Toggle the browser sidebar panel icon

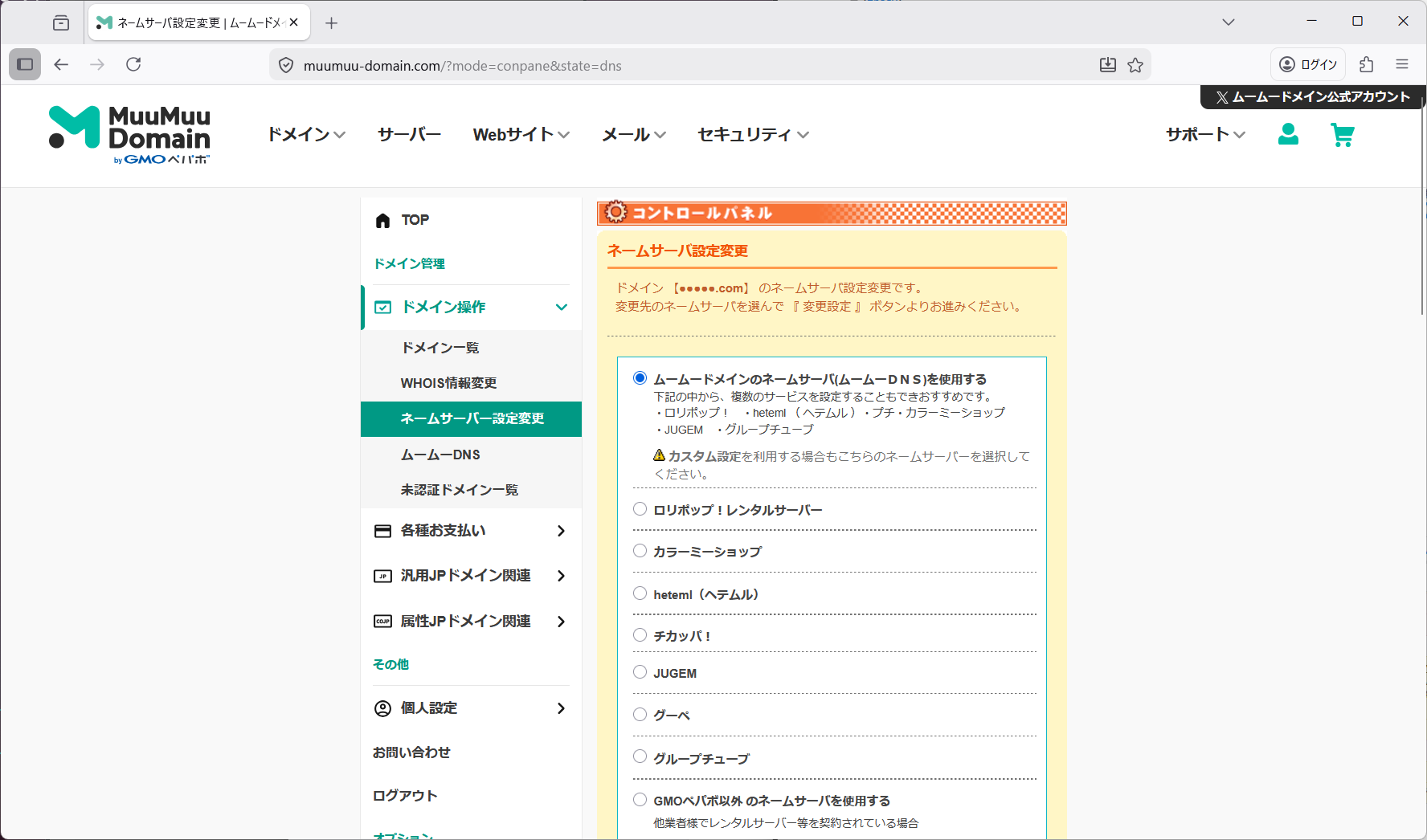coord(25,64)
